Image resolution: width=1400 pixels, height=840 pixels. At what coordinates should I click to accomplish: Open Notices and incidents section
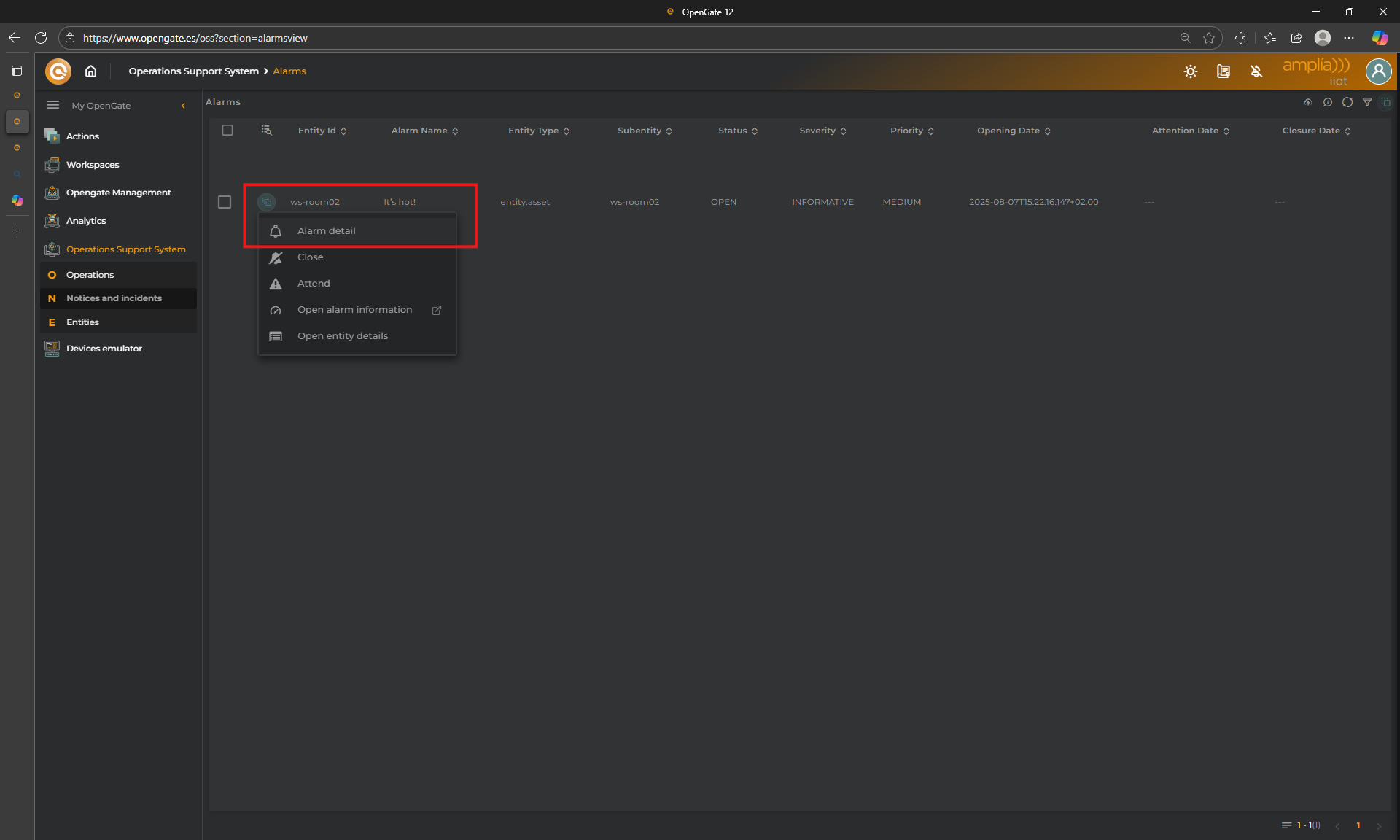point(114,298)
